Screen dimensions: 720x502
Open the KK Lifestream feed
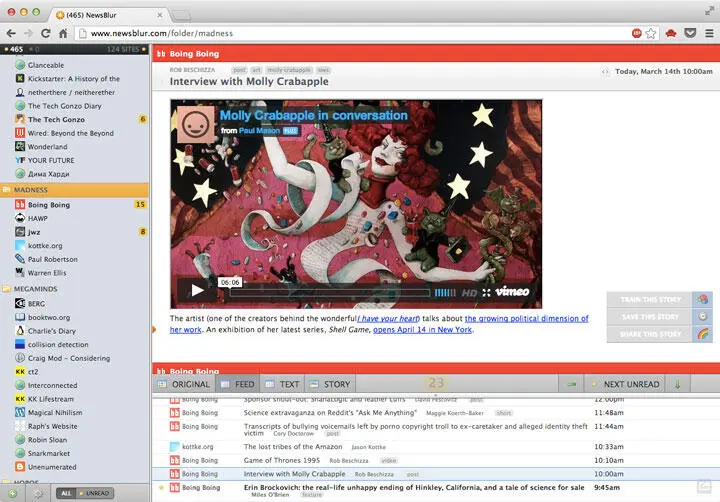[74, 399]
